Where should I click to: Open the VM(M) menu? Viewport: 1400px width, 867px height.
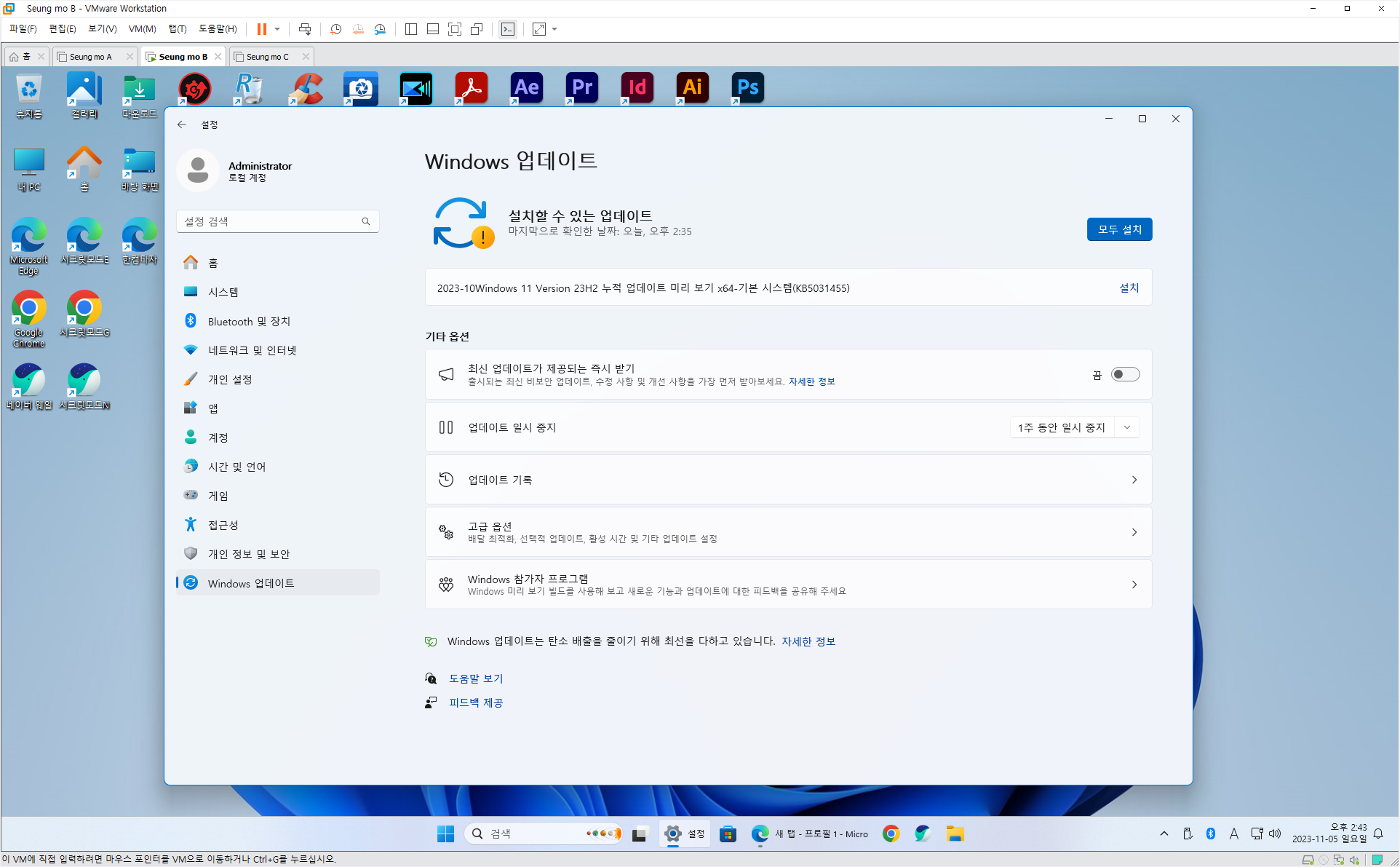[142, 29]
